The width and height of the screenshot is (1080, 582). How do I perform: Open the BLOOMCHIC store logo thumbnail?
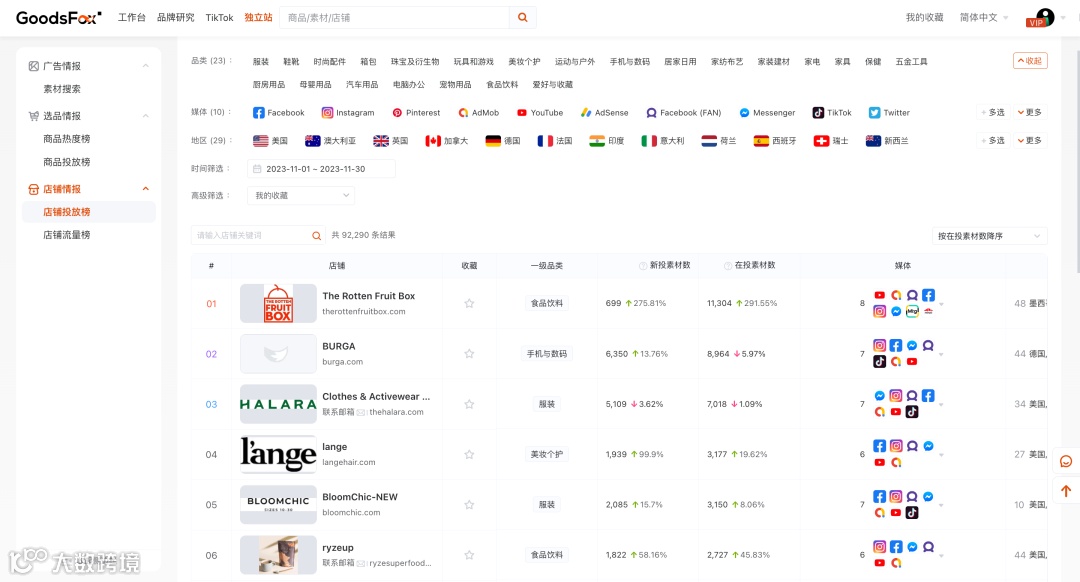(x=278, y=505)
